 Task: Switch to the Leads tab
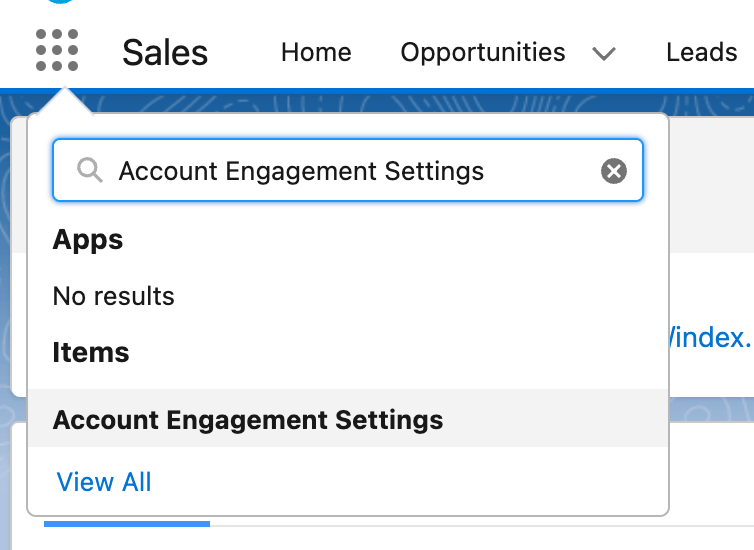click(701, 52)
